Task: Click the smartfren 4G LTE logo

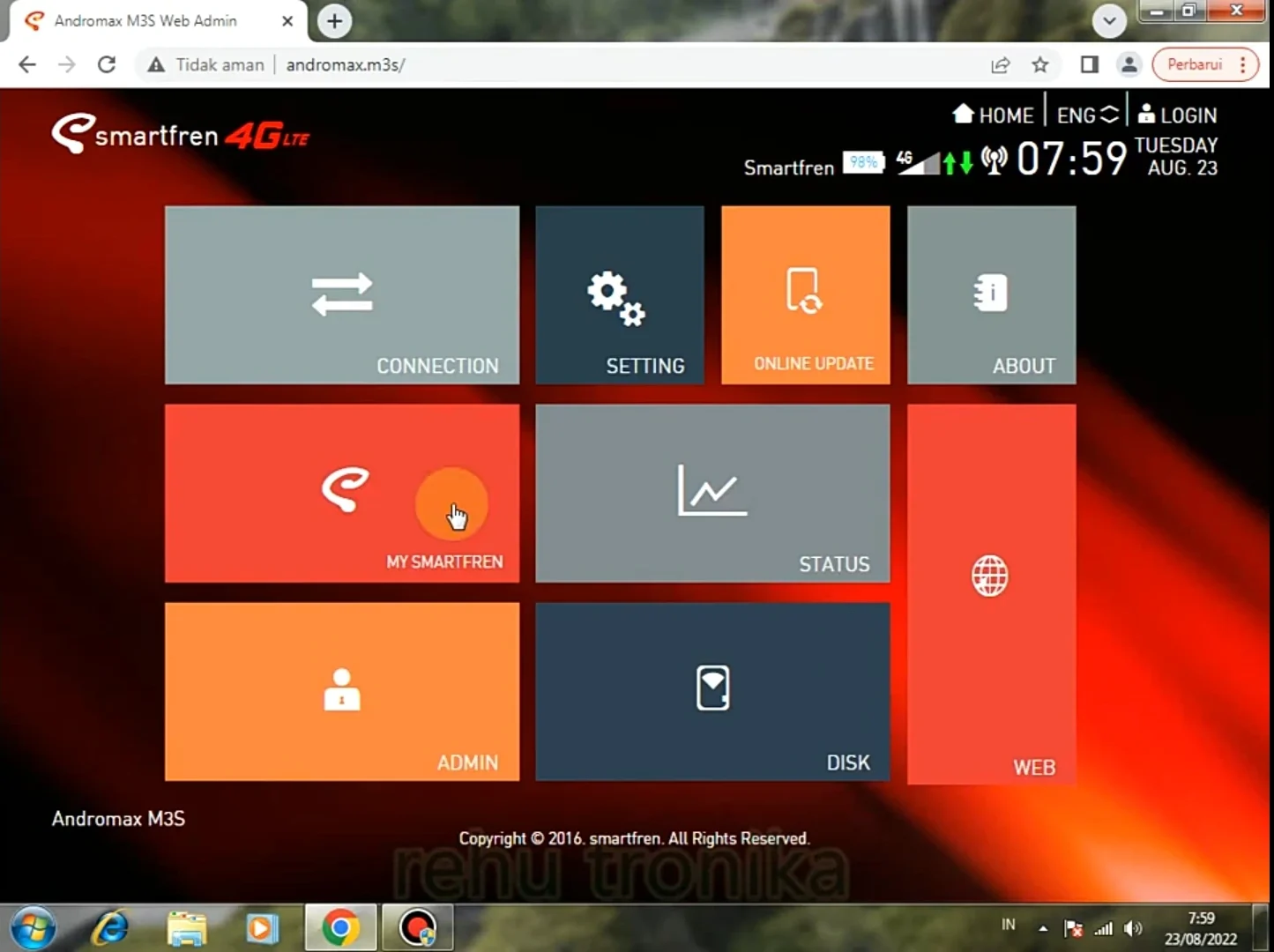Action: click(181, 134)
